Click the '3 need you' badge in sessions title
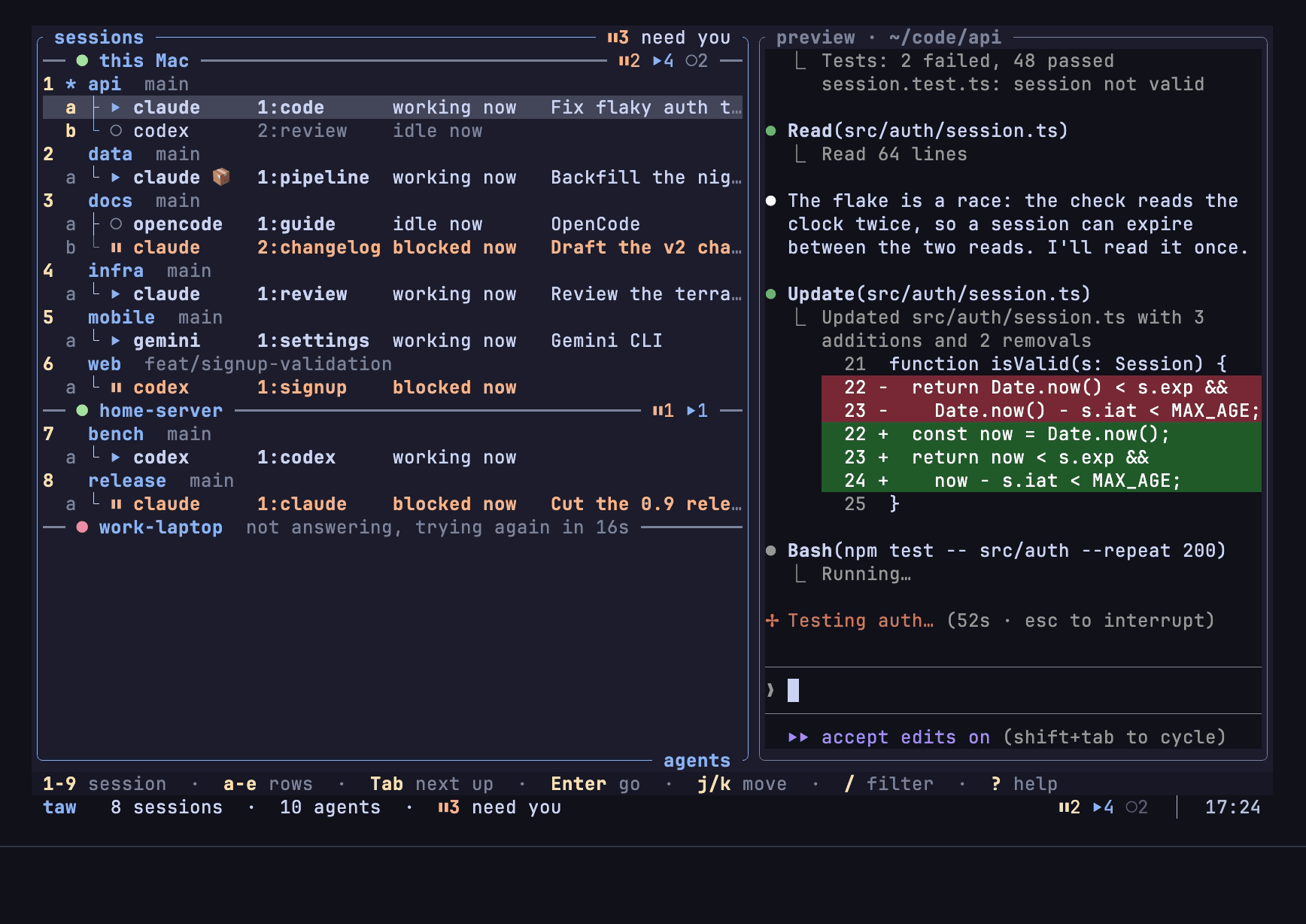This screenshot has width=1306, height=924. pos(669,38)
